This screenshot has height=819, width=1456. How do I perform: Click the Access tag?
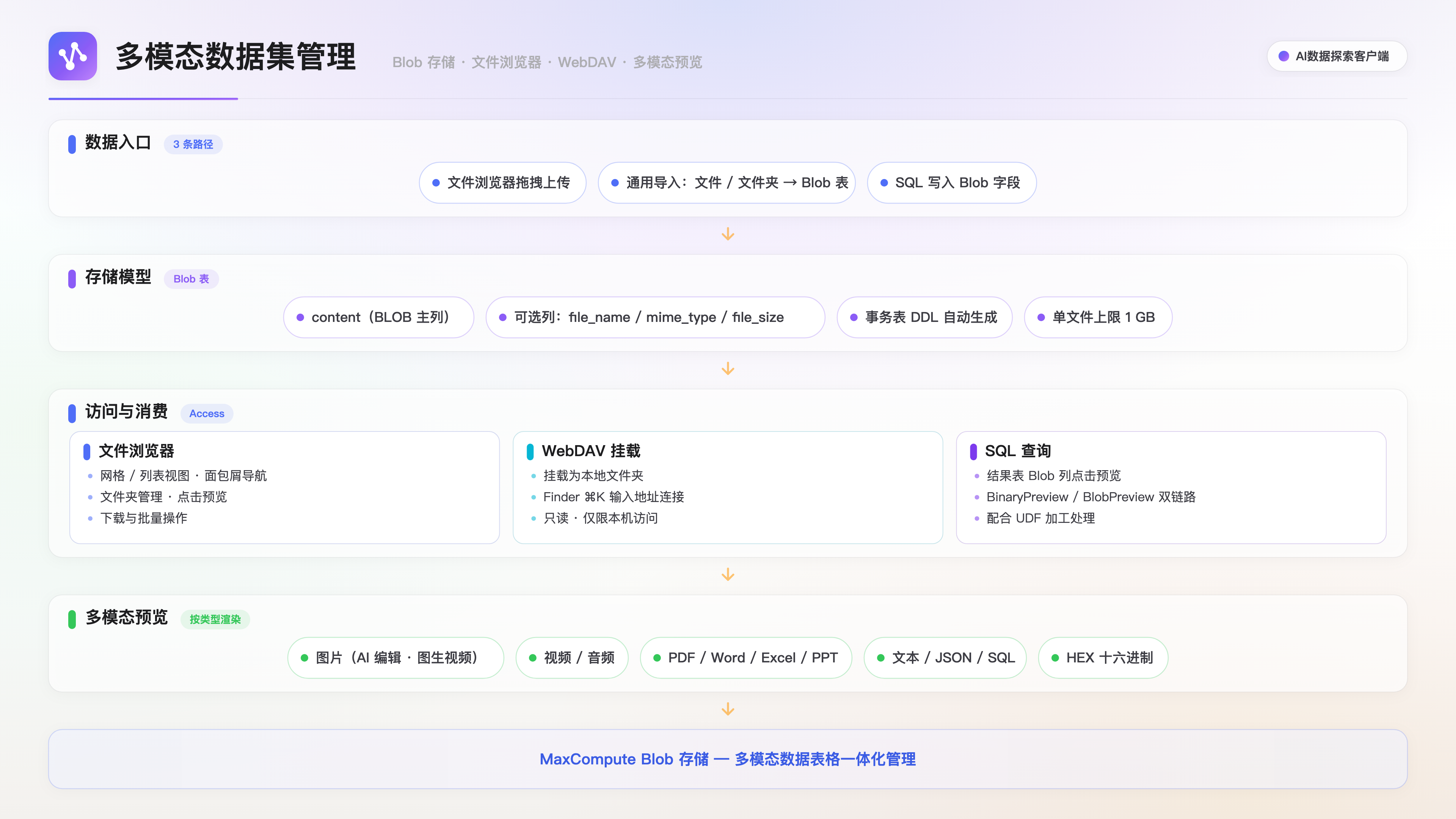tap(207, 413)
